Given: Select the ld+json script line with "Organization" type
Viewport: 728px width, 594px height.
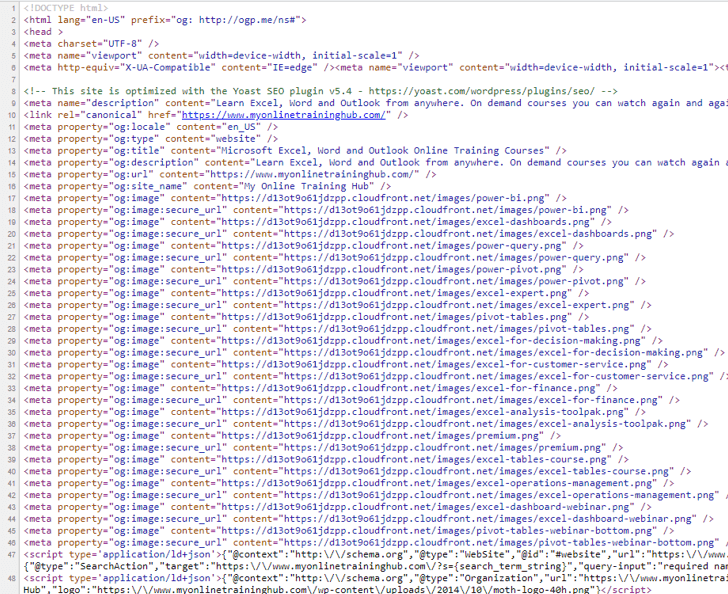Looking at the screenshot, I should tap(376, 578).
